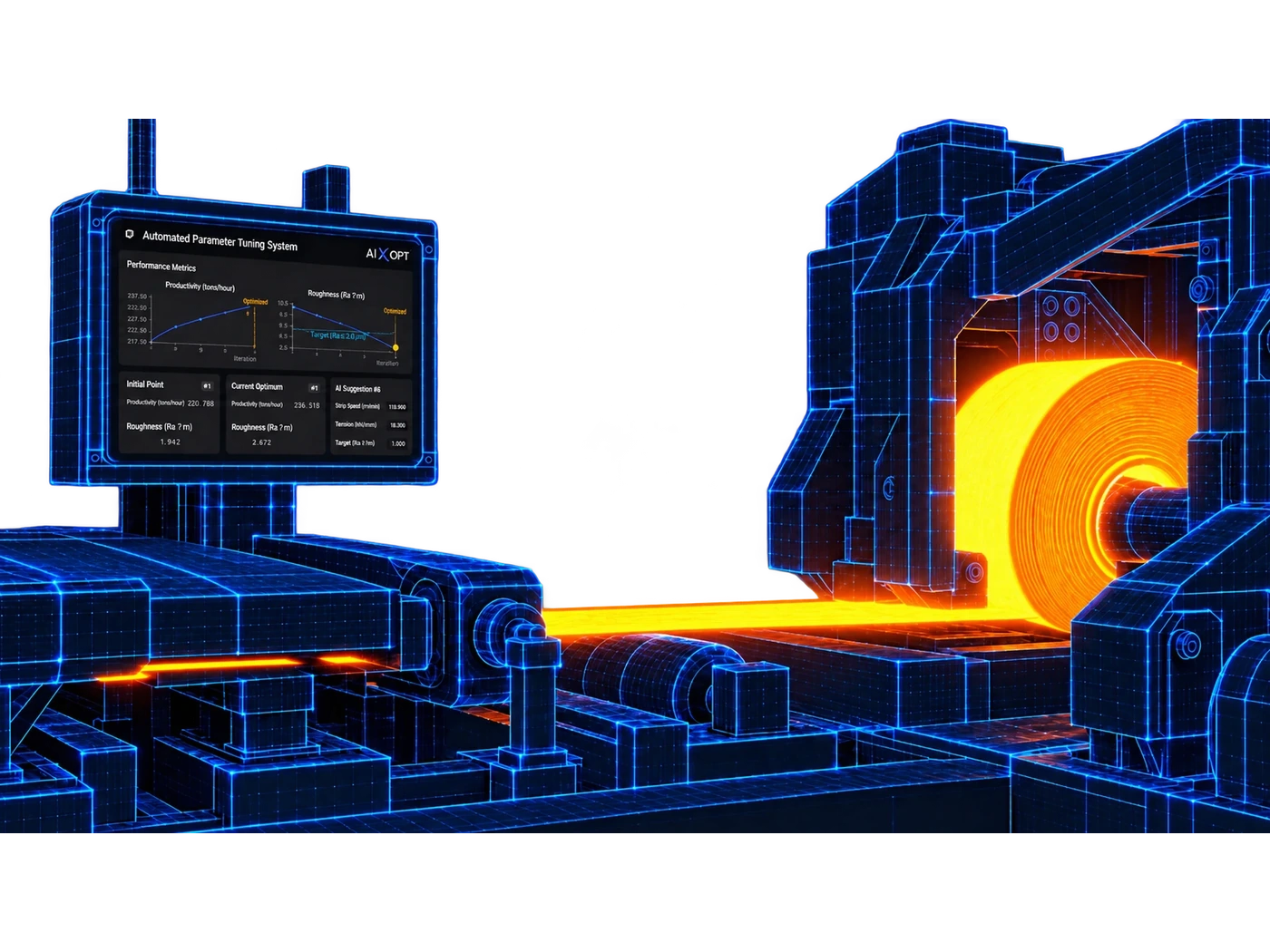Click the Tension value 18.300

(x=397, y=425)
